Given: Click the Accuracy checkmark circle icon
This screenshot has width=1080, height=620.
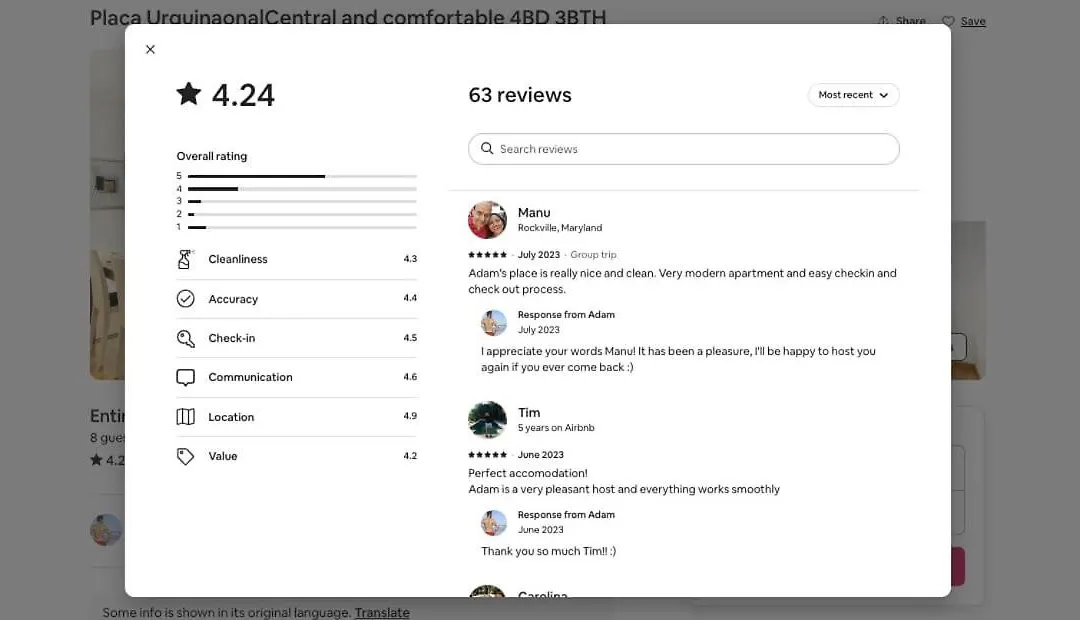Looking at the screenshot, I should coord(185,298).
